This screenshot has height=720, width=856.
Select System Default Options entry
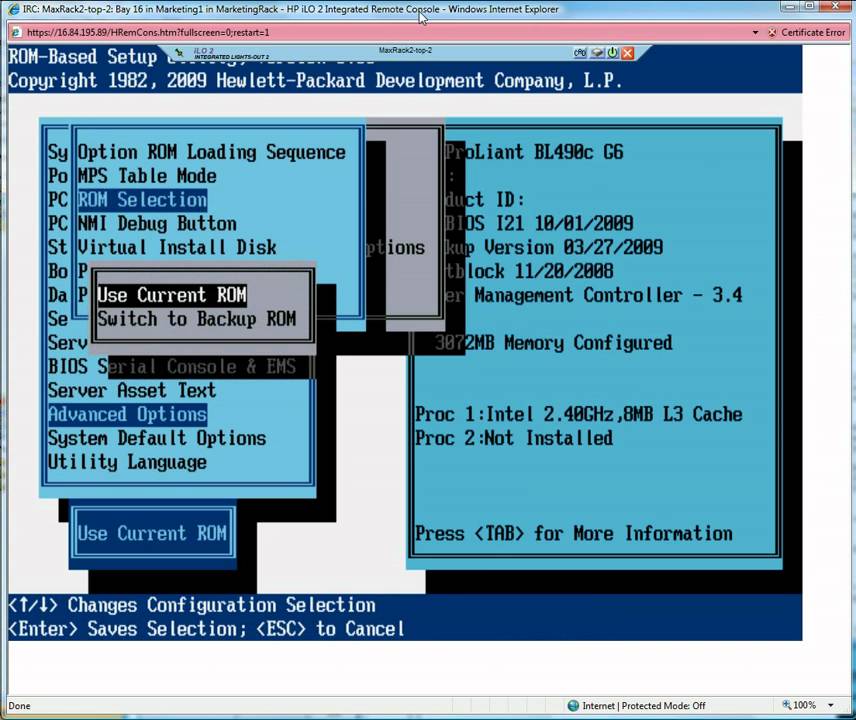[x=157, y=438]
